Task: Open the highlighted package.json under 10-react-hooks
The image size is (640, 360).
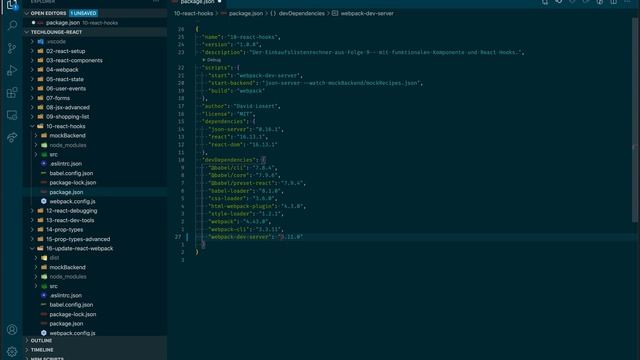Action: 96,192
